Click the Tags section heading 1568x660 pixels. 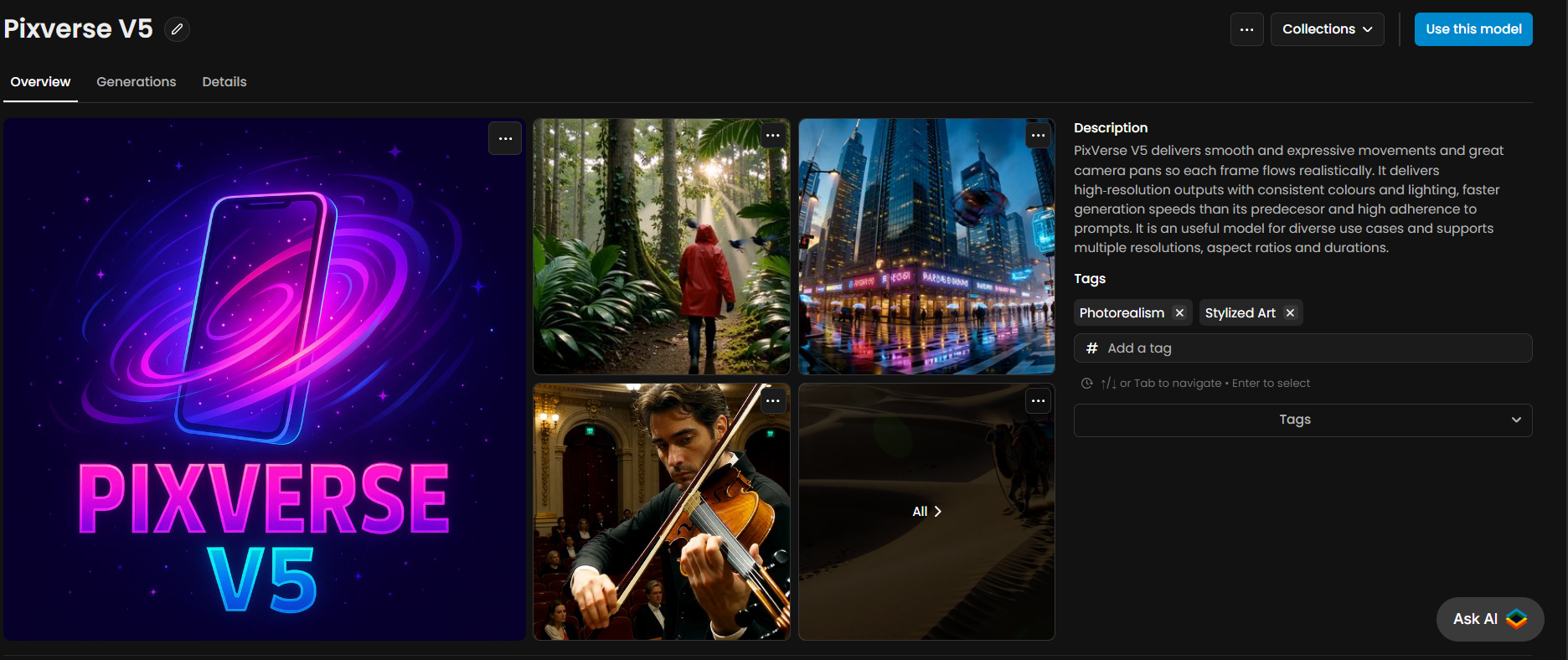[1090, 279]
